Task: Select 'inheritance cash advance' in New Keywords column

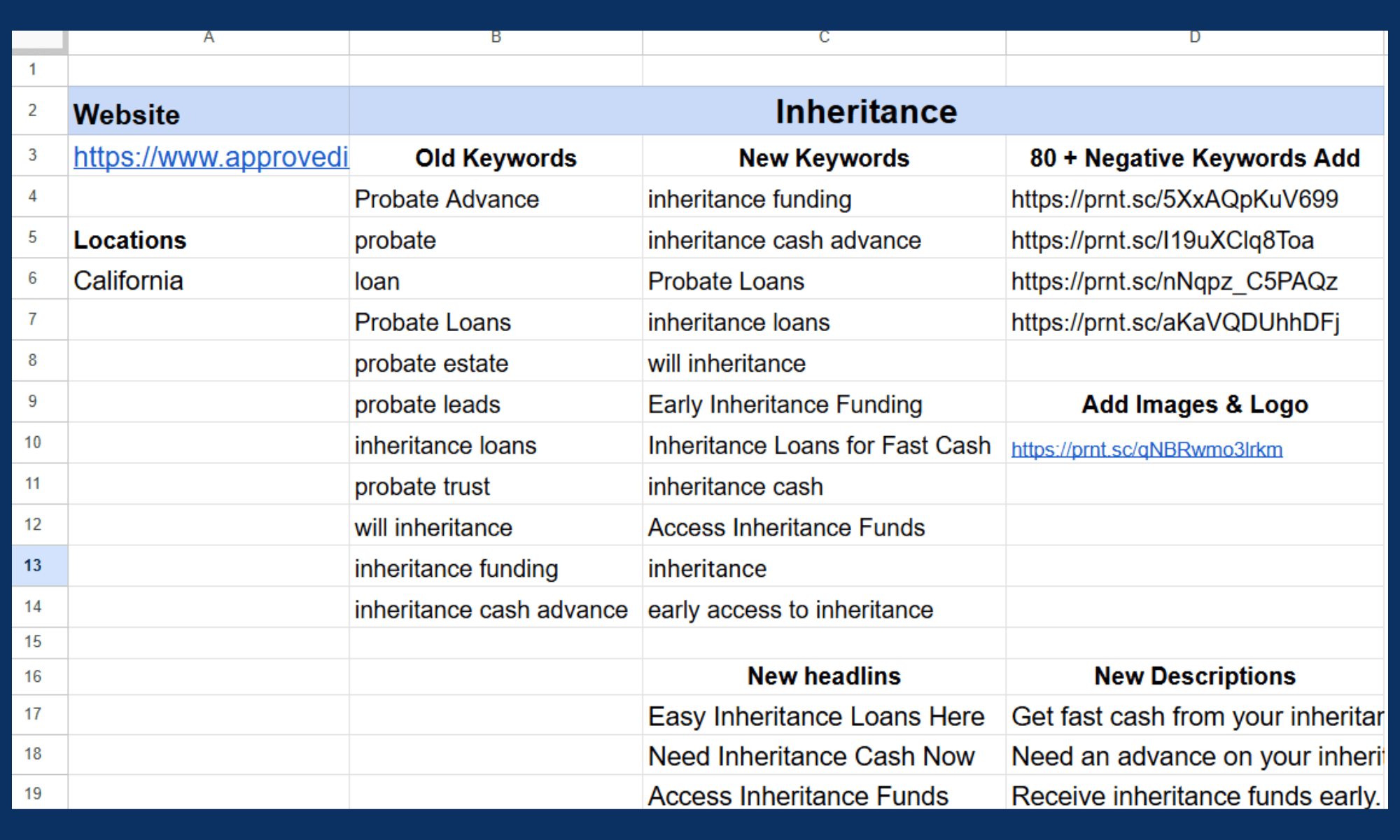Action: [824, 239]
